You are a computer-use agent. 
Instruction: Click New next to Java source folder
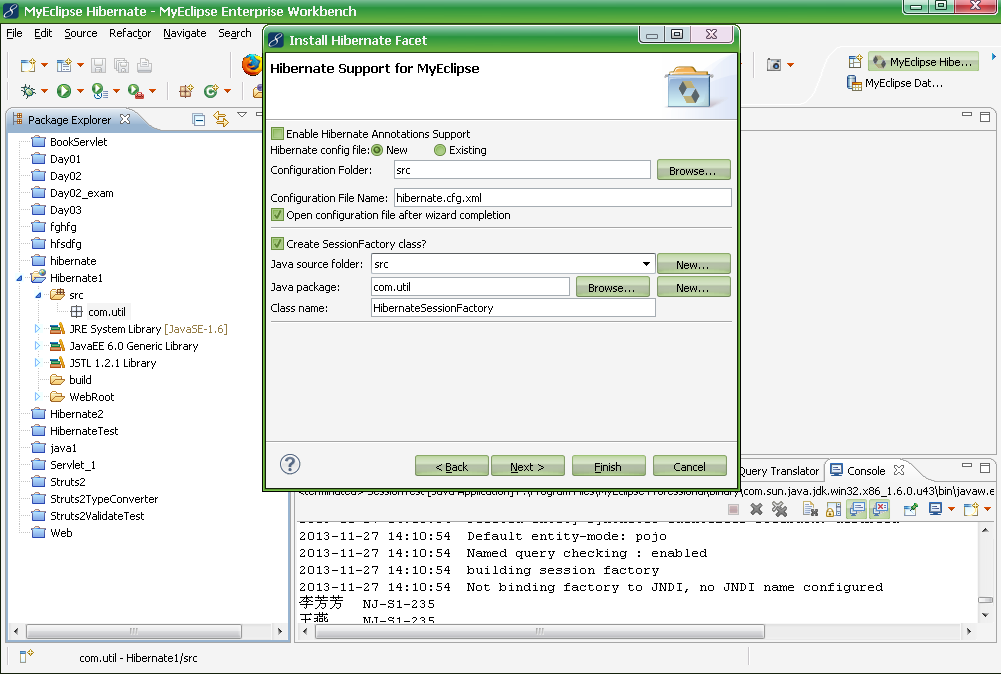tap(693, 264)
